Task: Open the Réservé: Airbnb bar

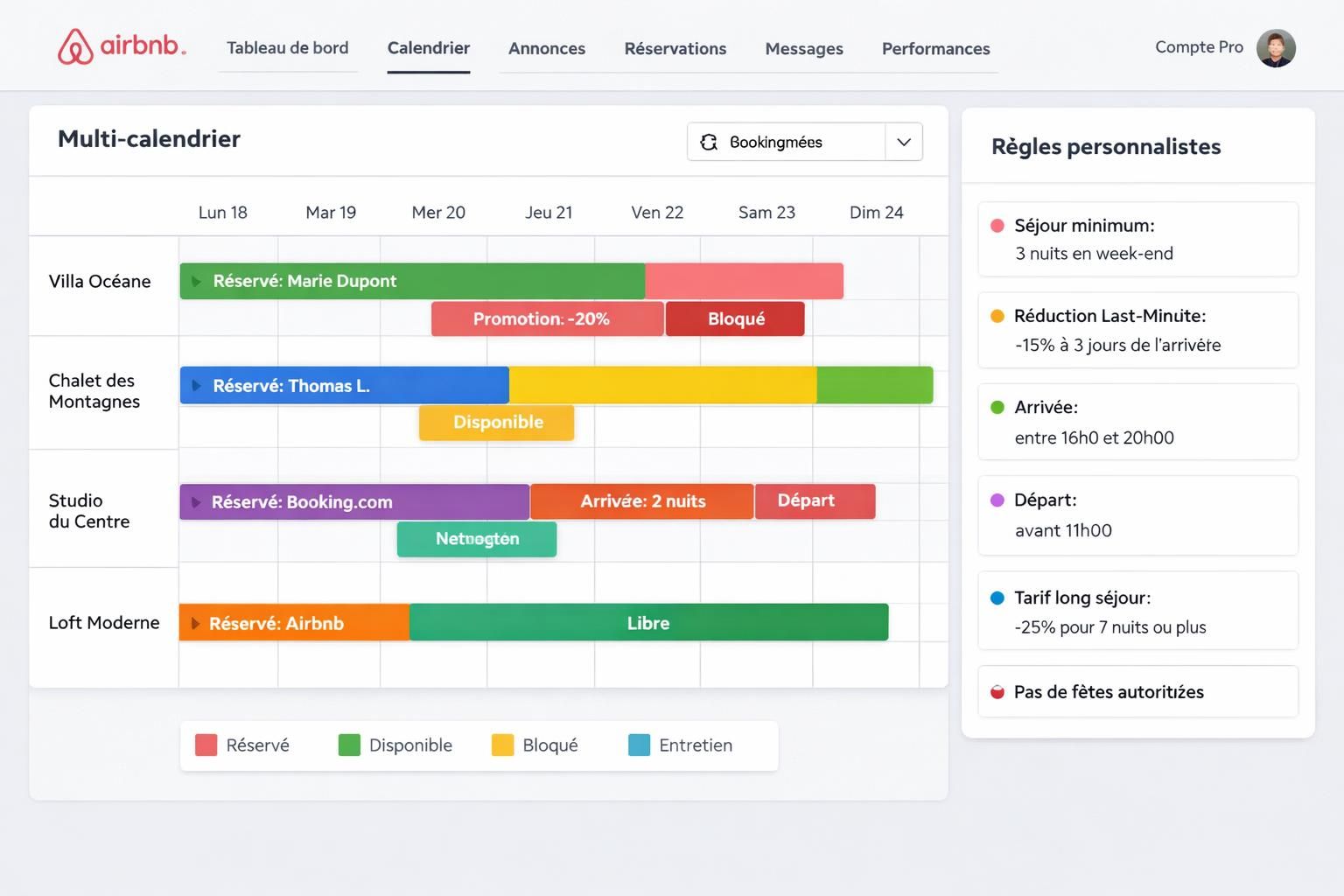Action: pyautogui.click(x=294, y=623)
